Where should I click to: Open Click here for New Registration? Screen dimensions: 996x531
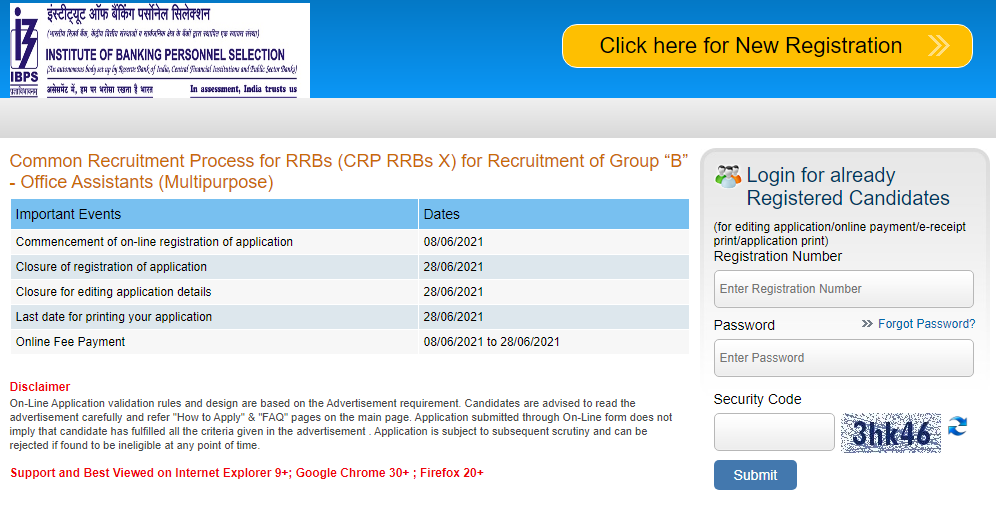[x=767, y=46]
